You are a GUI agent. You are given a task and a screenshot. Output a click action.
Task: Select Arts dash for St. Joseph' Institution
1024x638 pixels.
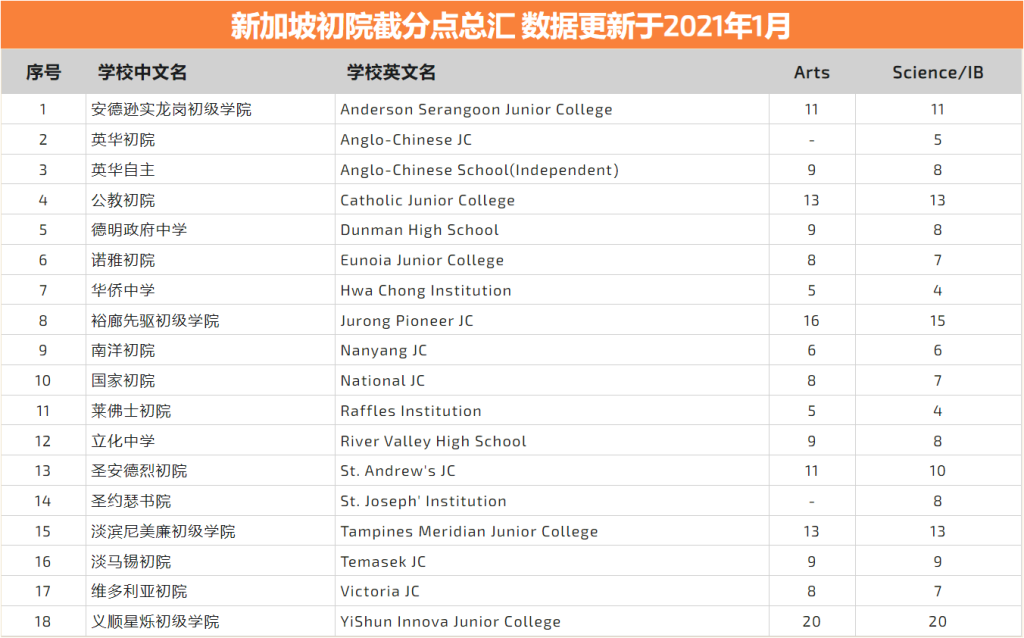tap(811, 502)
